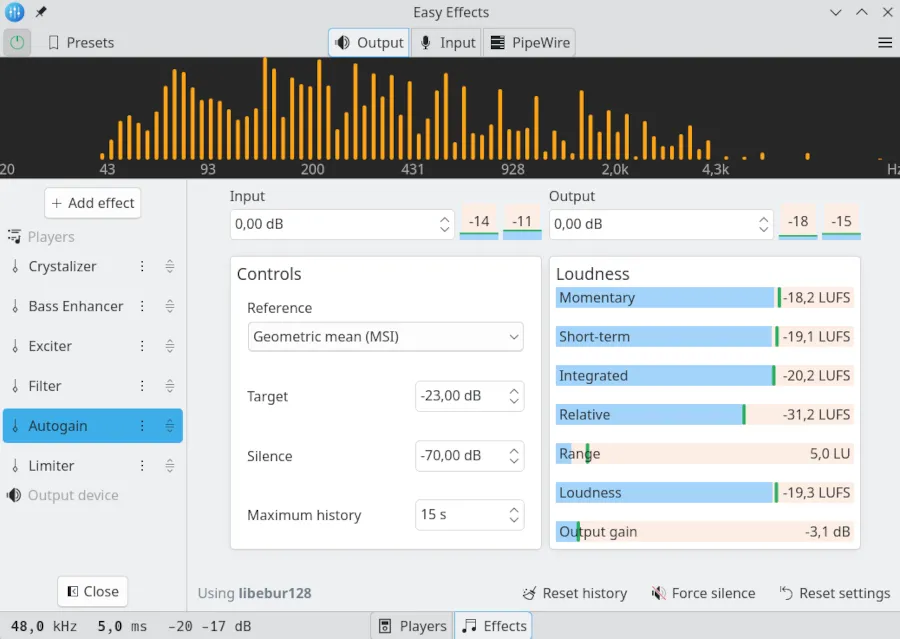Open the Presets popover

[80, 42]
